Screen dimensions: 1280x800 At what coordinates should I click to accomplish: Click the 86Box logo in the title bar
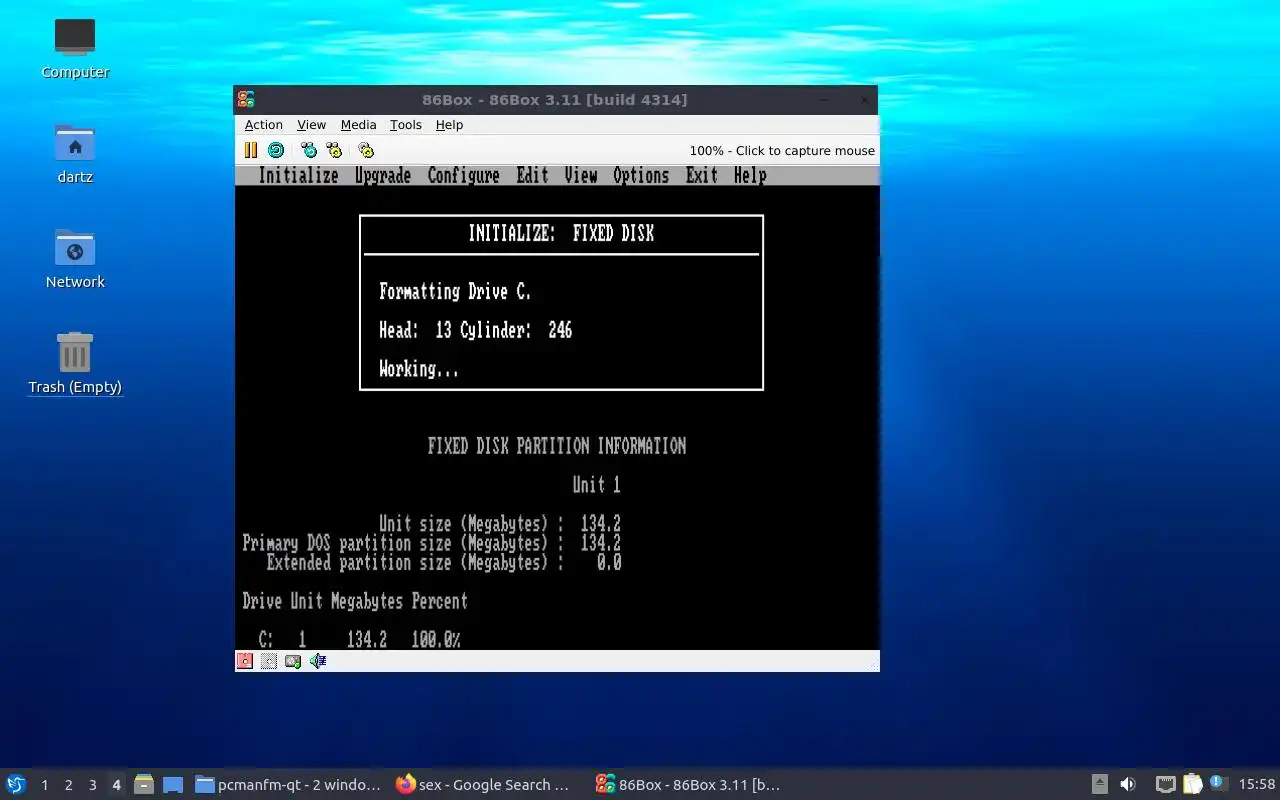click(x=246, y=99)
